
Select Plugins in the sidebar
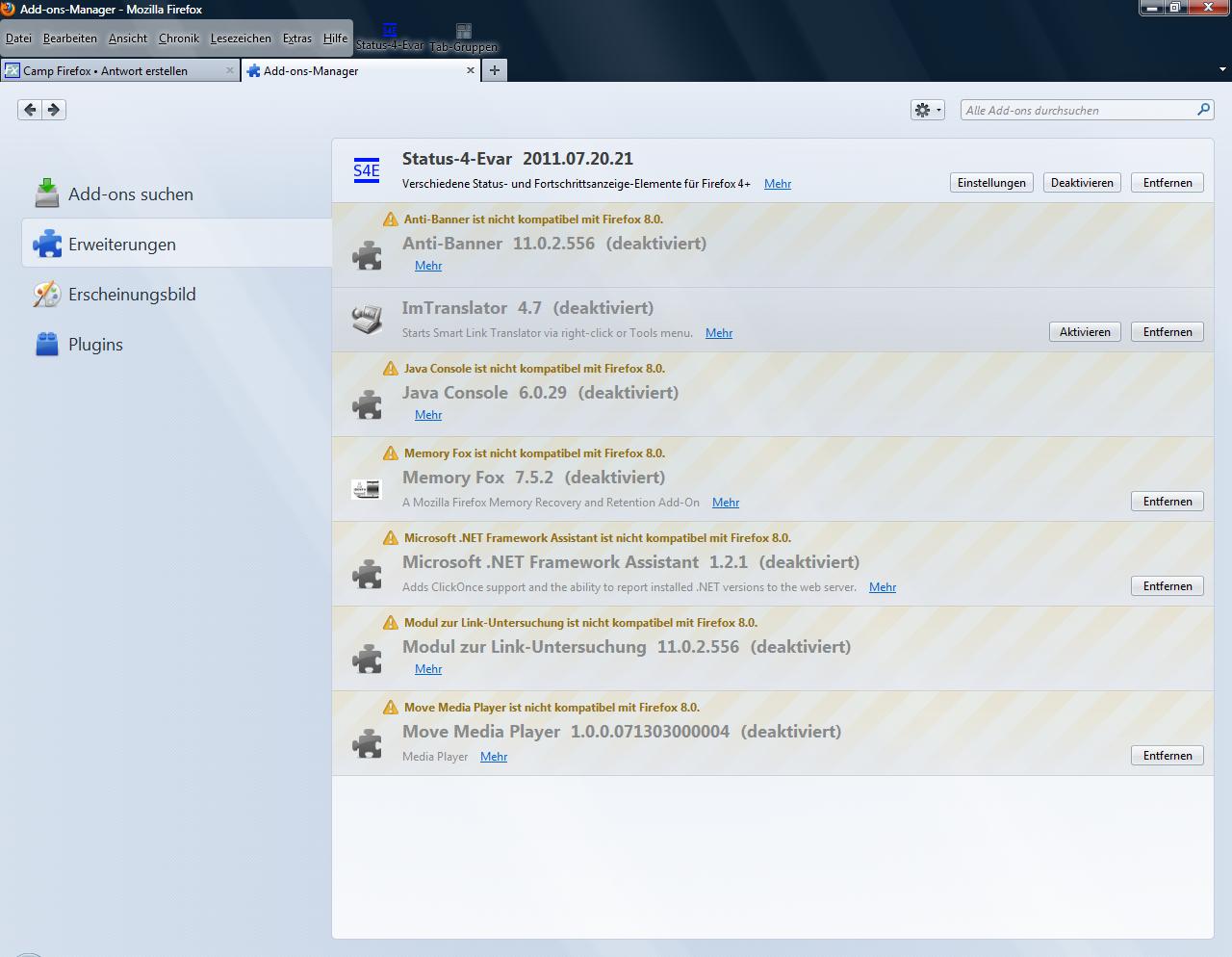(x=95, y=345)
